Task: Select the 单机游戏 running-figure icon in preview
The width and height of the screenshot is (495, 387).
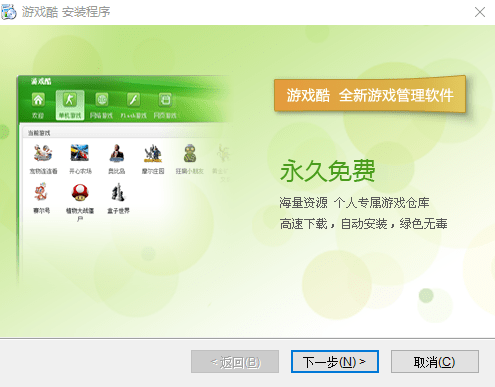Action: tap(70, 99)
